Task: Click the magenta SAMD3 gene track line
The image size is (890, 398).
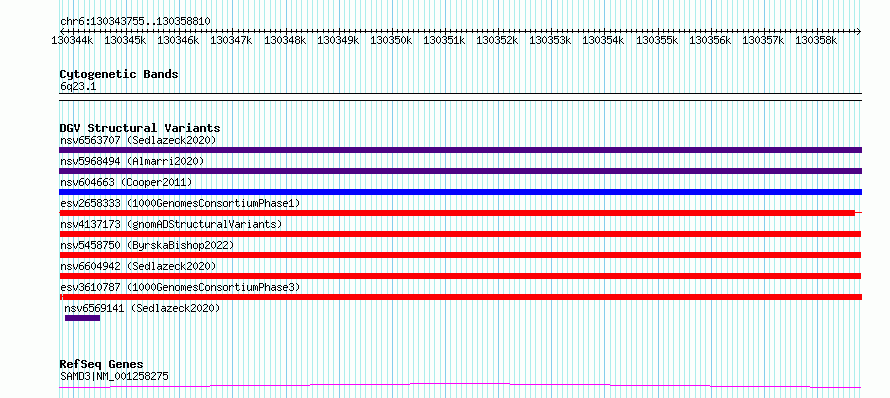Action: click(460, 386)
